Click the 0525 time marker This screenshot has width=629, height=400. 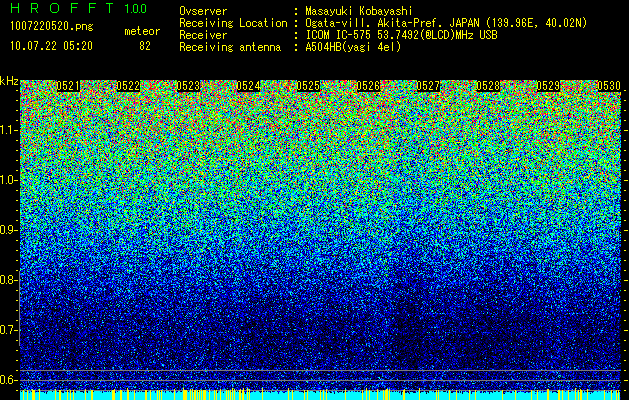pyautogui.click(x=308, y=86)
